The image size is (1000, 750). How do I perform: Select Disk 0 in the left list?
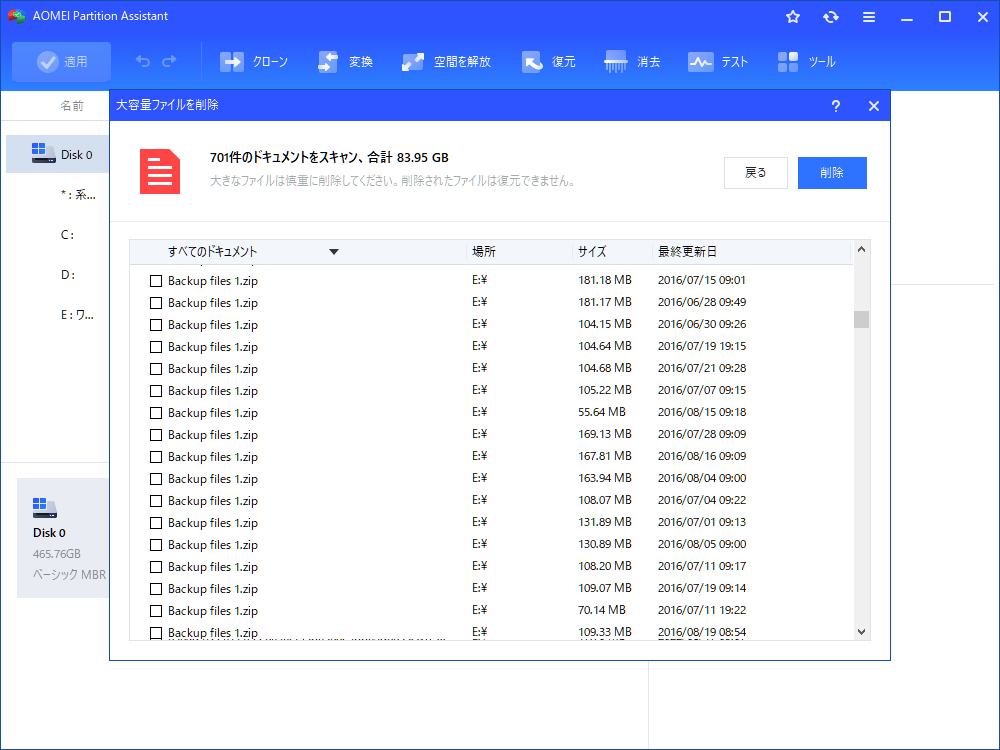pos(58,154)
